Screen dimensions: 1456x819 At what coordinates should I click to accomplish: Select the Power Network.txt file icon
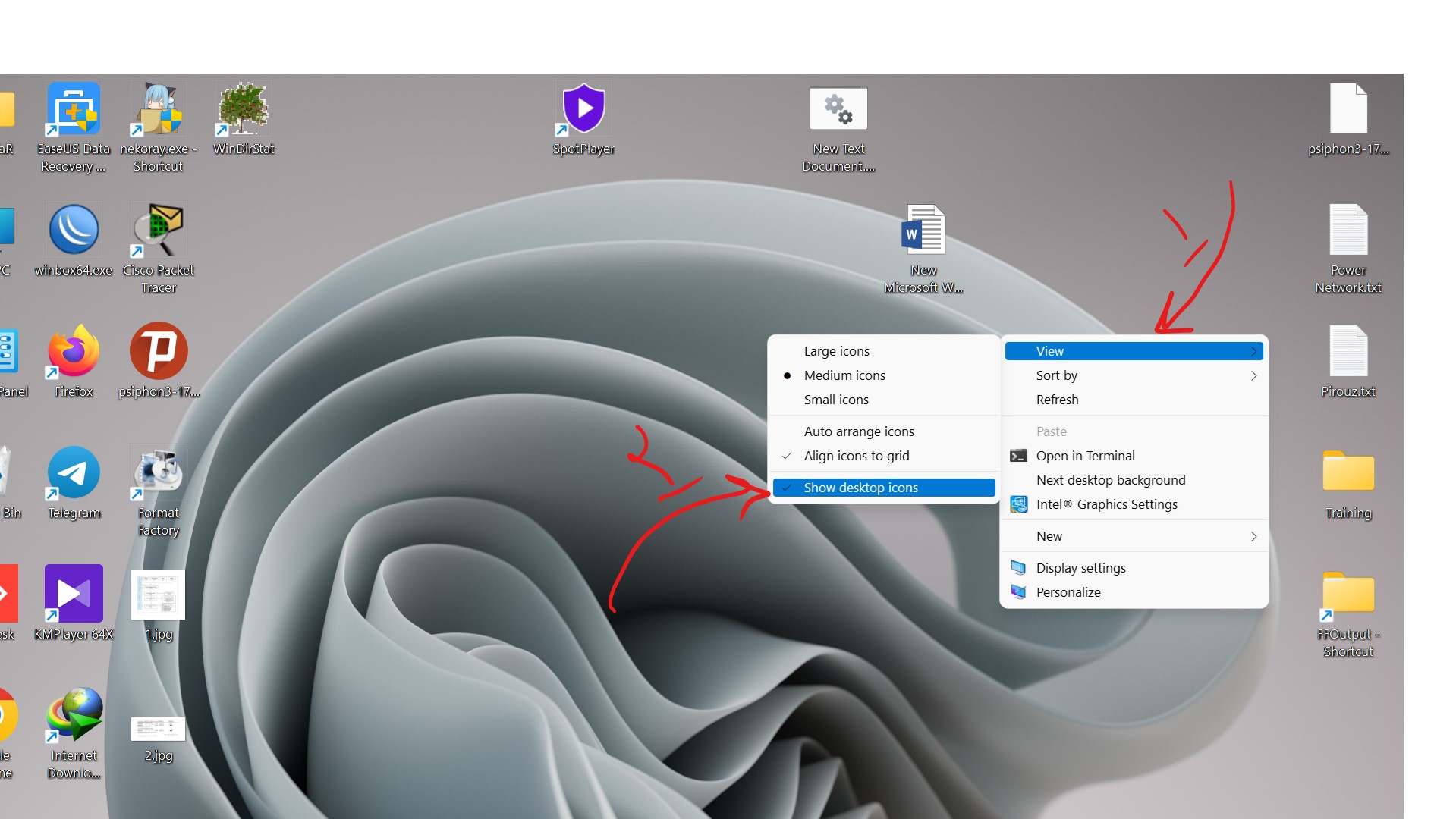pos(1348,230)
